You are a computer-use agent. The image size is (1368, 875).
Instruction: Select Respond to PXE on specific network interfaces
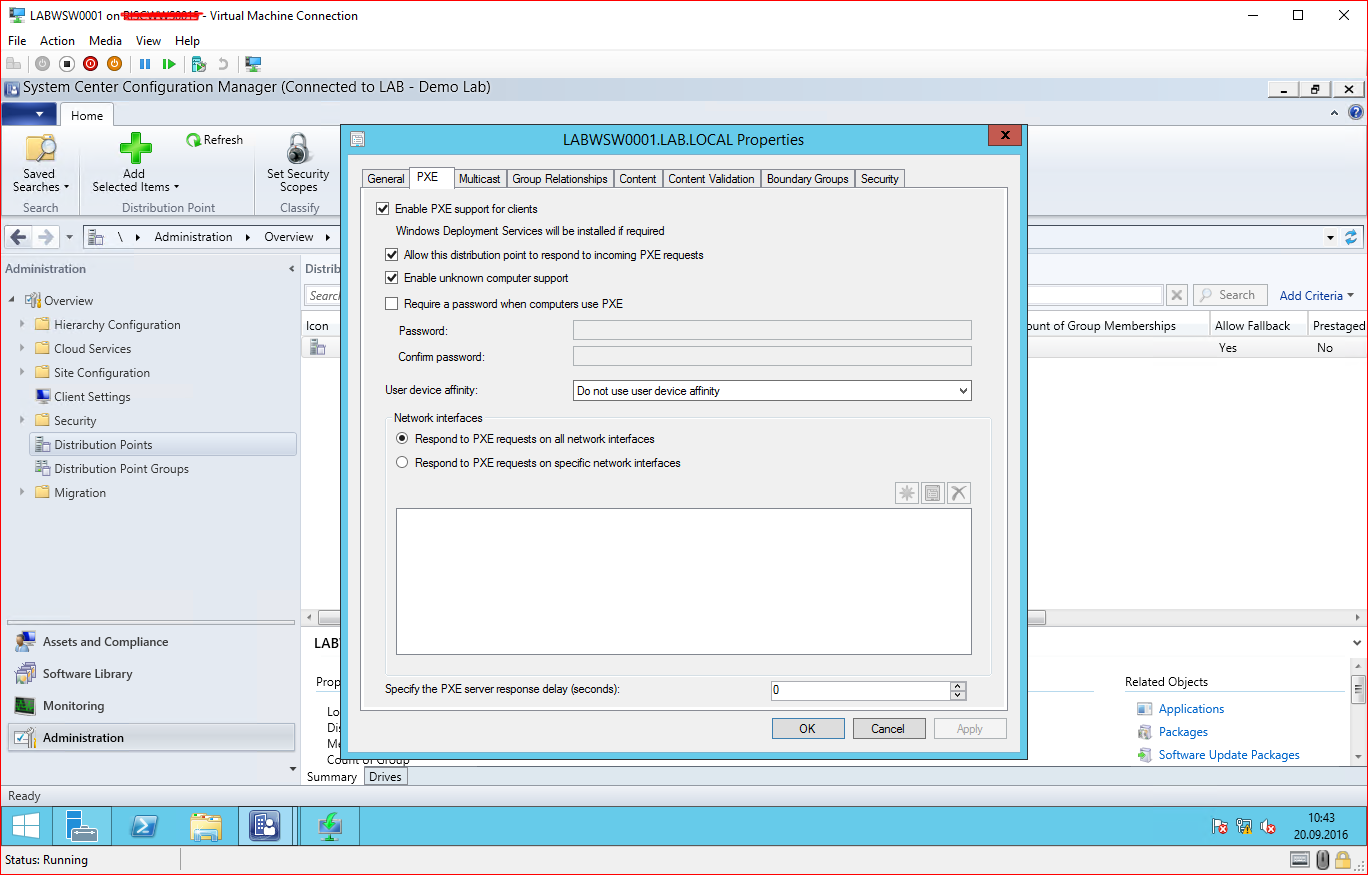tap(402, 463)
